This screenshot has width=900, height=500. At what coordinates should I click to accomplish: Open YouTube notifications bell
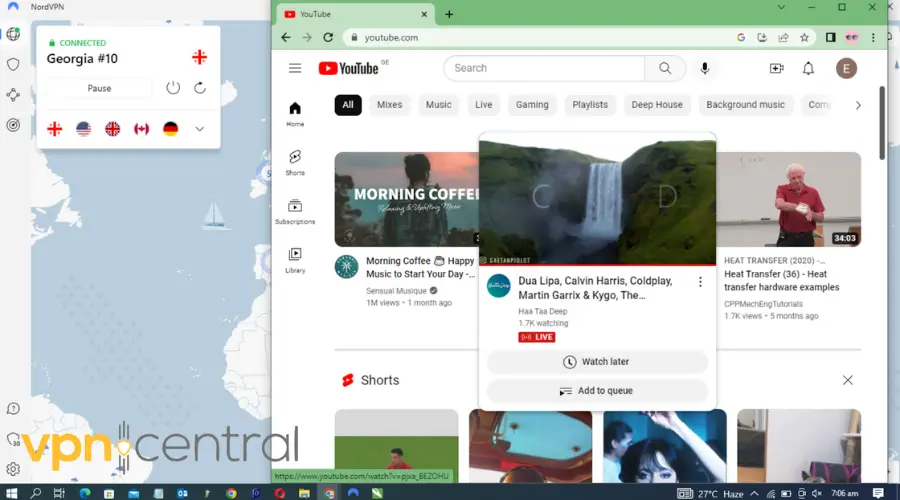click(808, 68)
